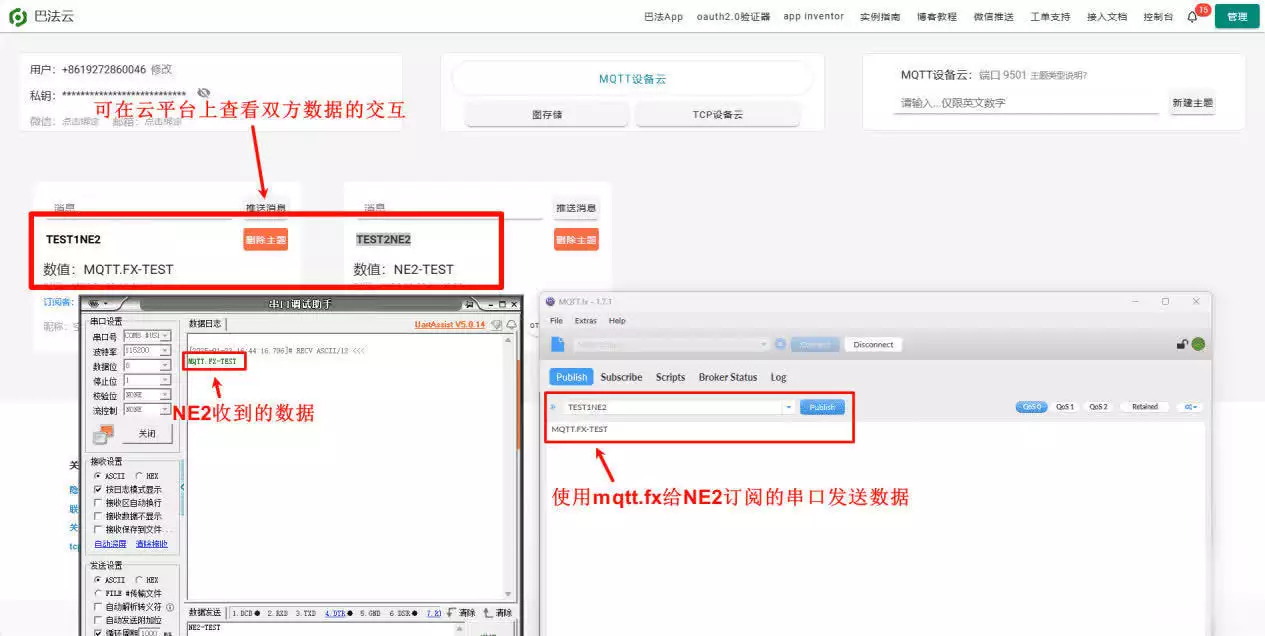
Task: Open the 波特率 baud rate dropdown
Action: [165, 351]
